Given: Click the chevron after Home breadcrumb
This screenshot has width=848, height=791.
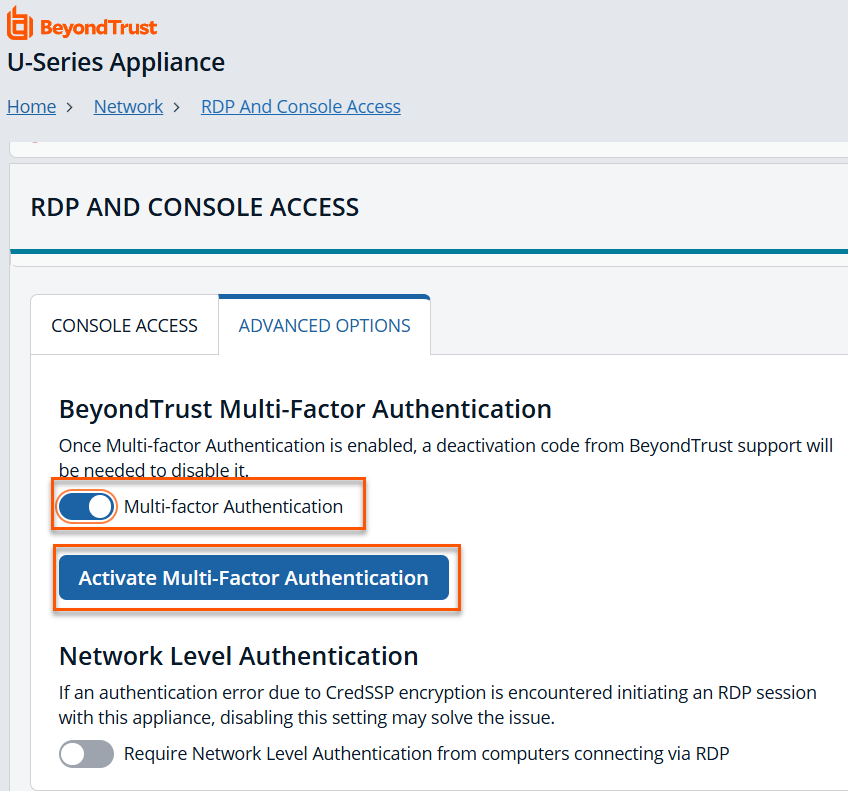Looking at the screenshot, I should 69,107.
